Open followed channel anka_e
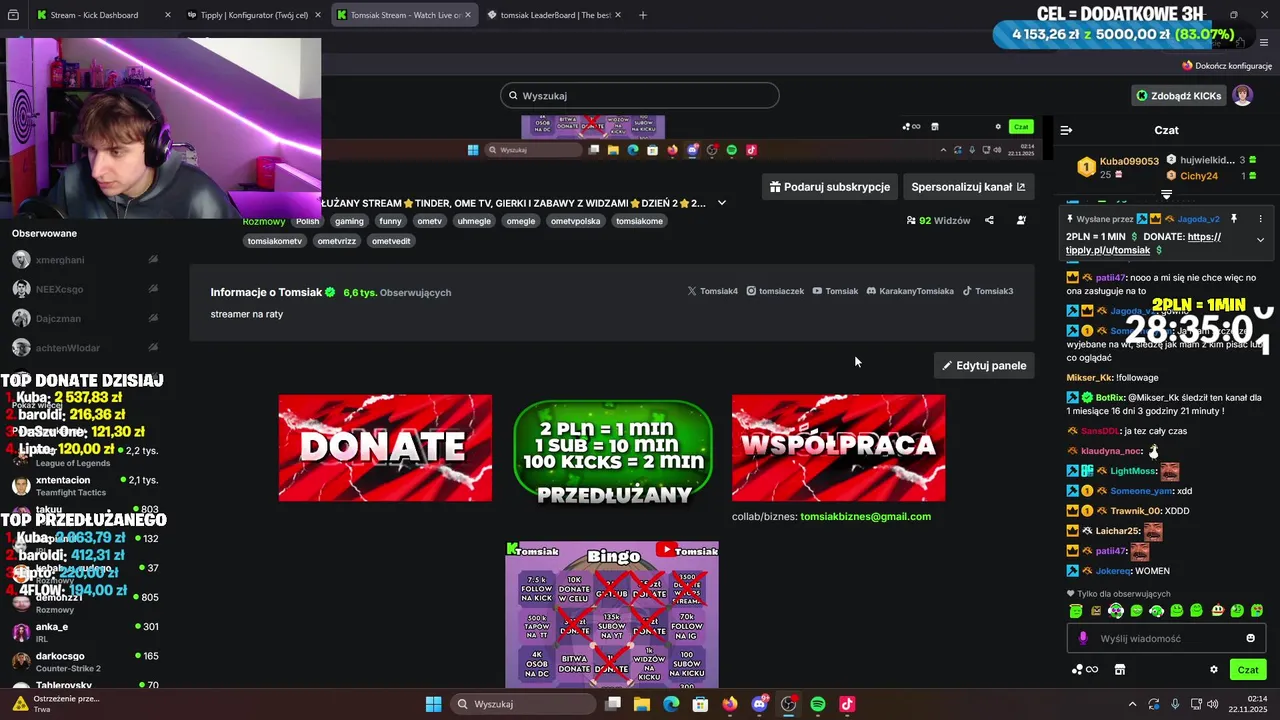The height and width of the screenshot is (720, 1280). click(85, 632)
